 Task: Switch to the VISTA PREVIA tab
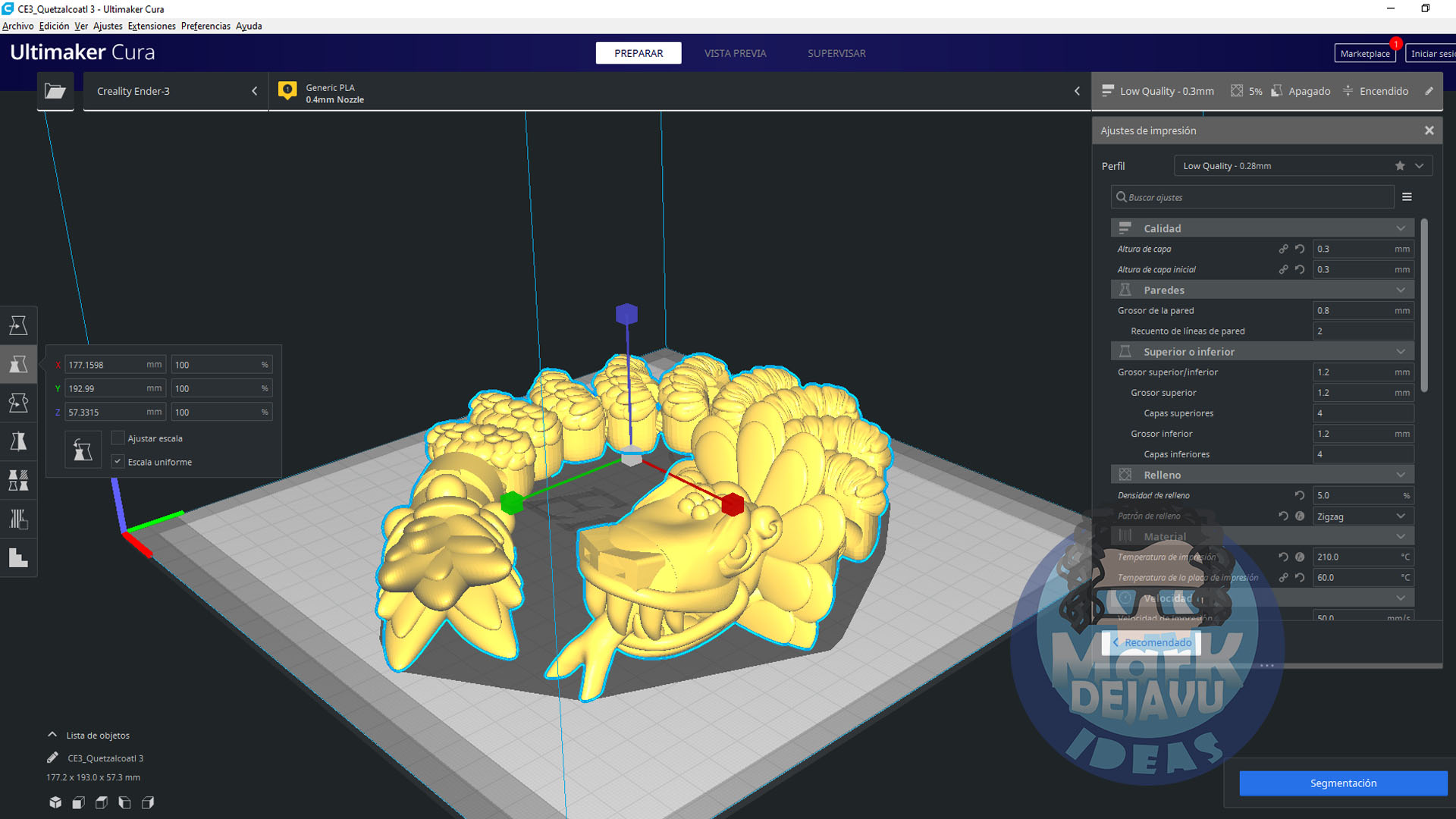click(735, 53)
